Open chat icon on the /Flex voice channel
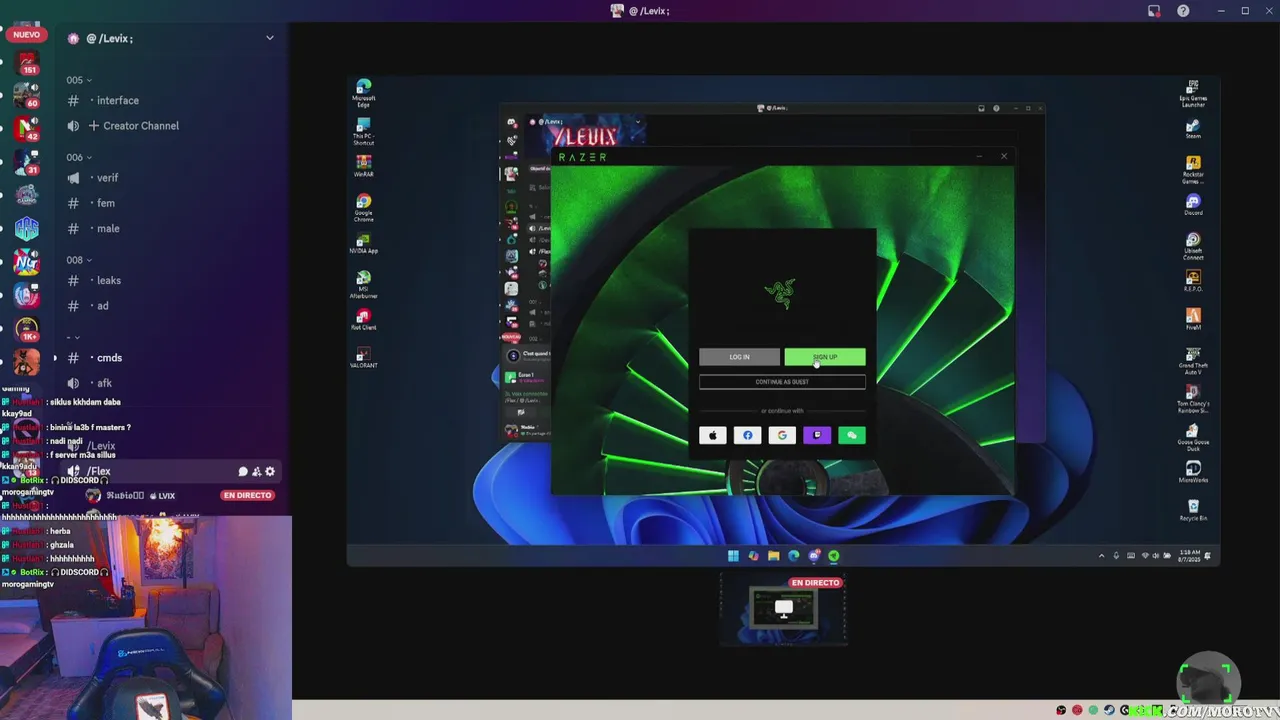Screen dimensions: 1280x720 coord(243,472)
